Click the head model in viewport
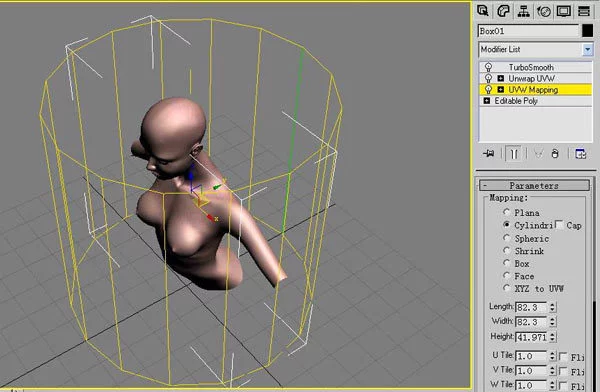 [x=173, y=134]
